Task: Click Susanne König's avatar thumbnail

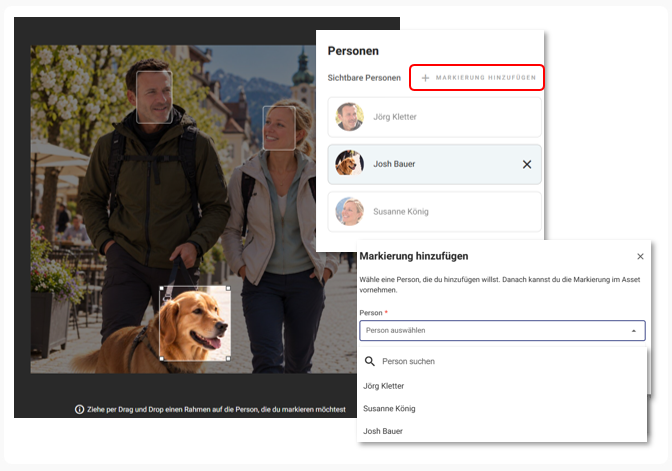Action: (349, 211)
